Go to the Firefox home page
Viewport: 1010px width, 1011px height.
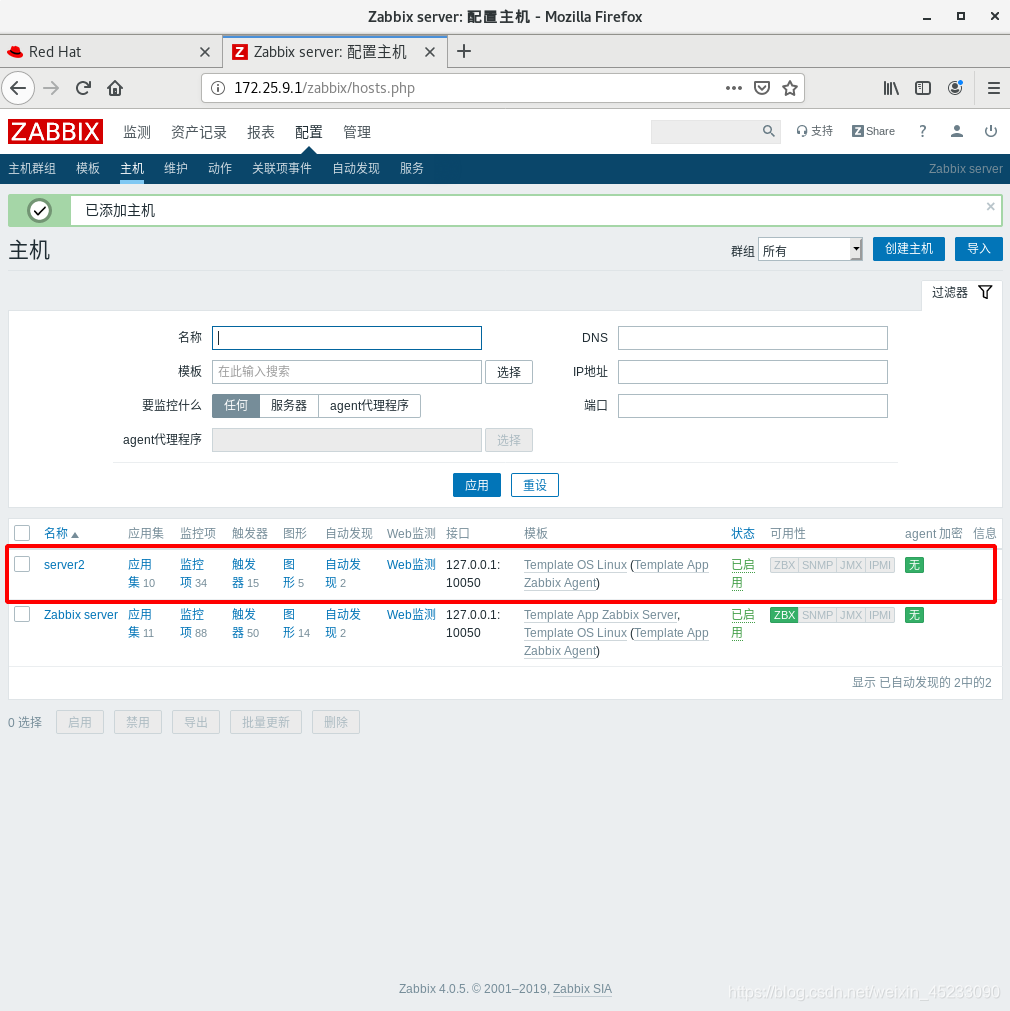point(115,88)
